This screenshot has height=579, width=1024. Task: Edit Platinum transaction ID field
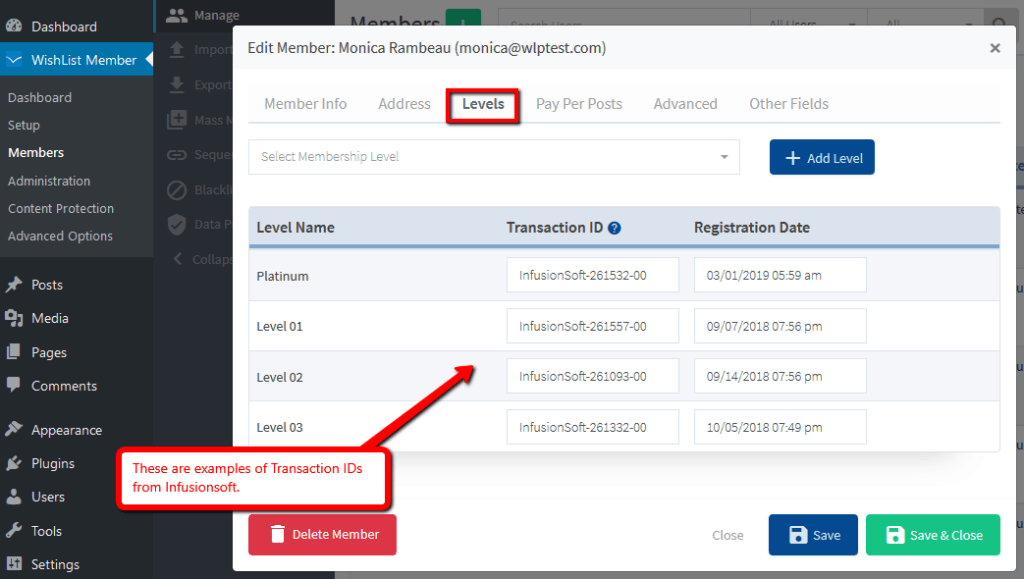pos(592,275)
